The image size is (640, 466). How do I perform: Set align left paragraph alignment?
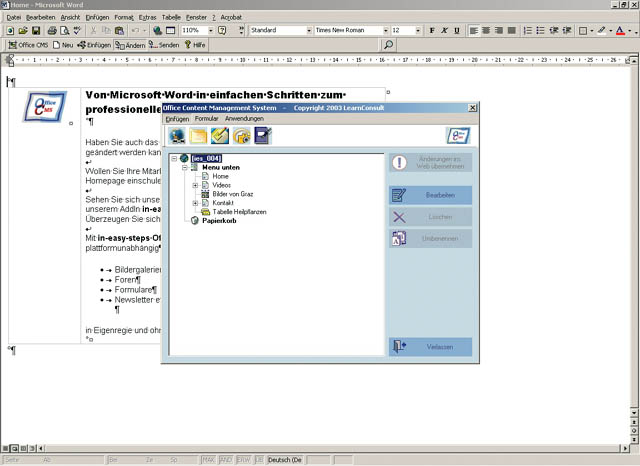pos(473,31)
